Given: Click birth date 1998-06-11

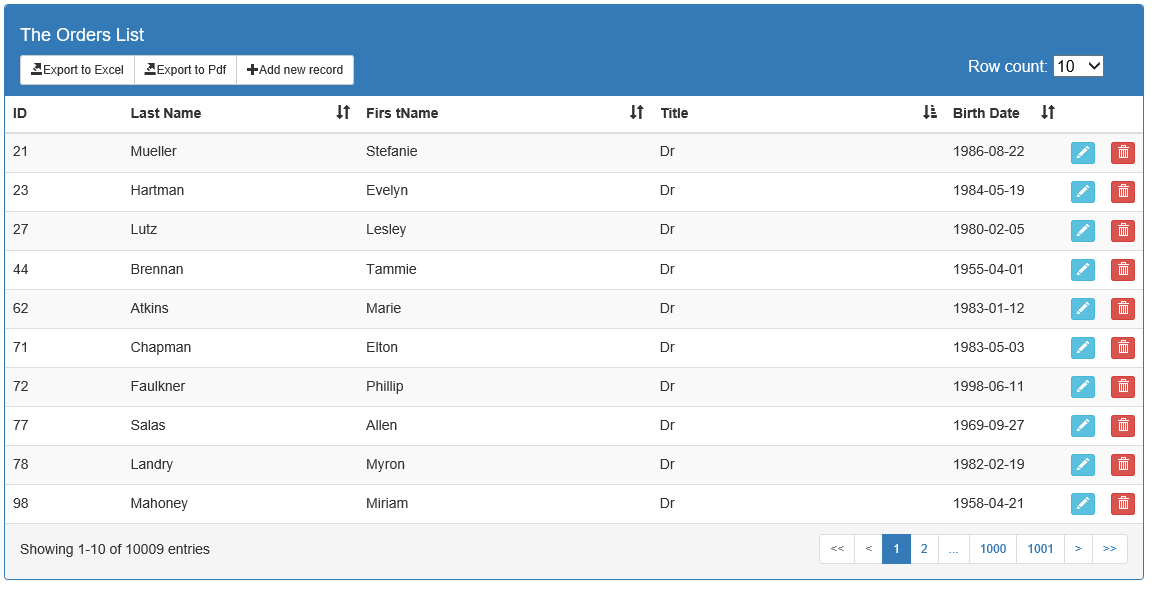Looking at the screenshot, I should click(x=988, y=386).
